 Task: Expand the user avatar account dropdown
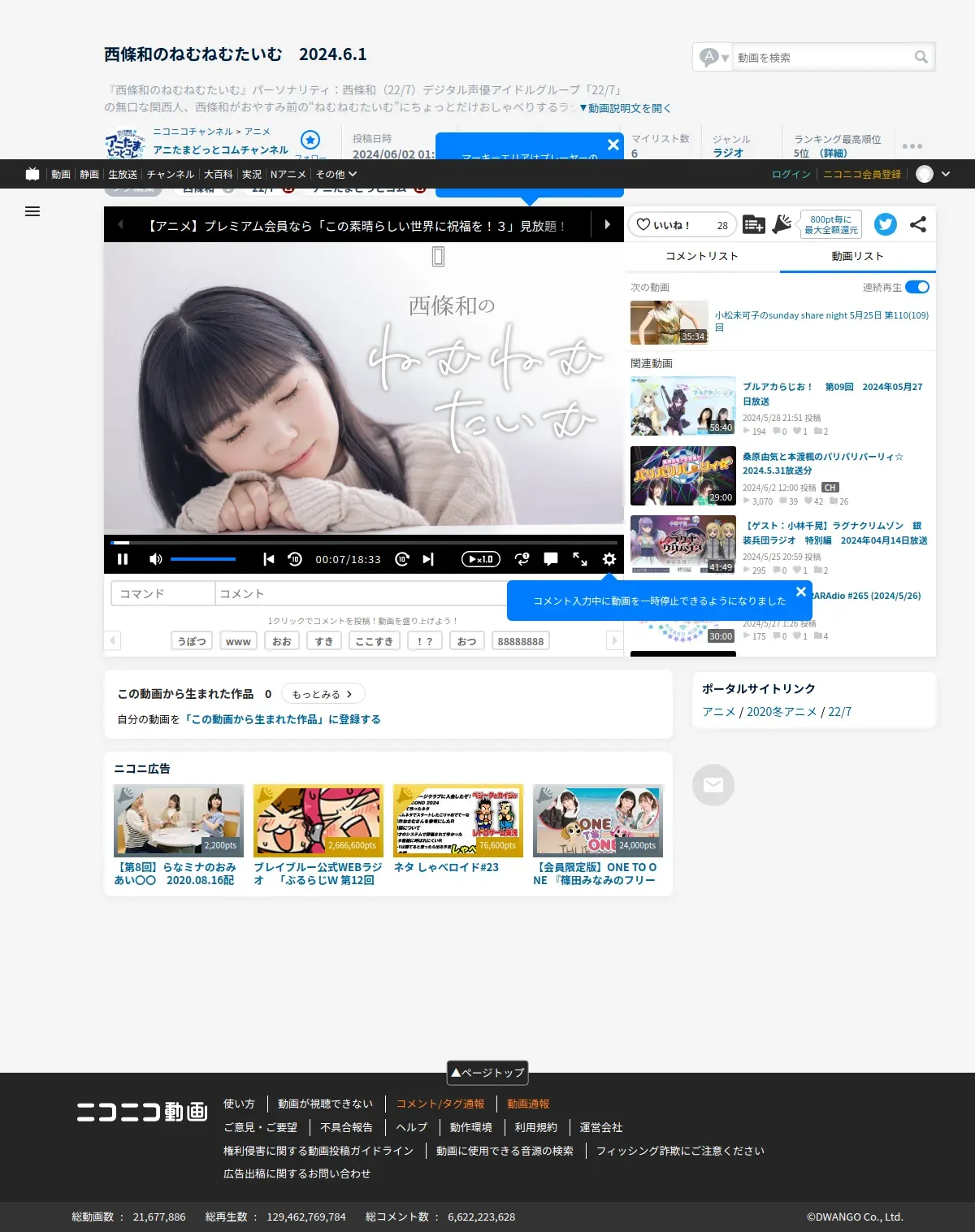coord(933,174)
